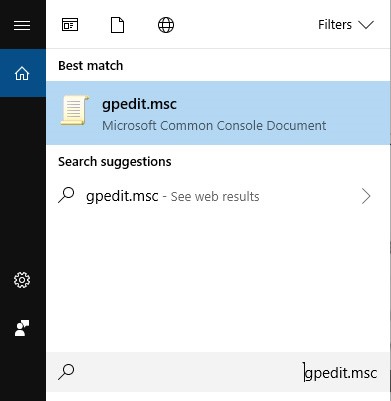Click the gpedit.msc scroll document icon
Screen dimensions: 391x401
click(x=75, y=110)
